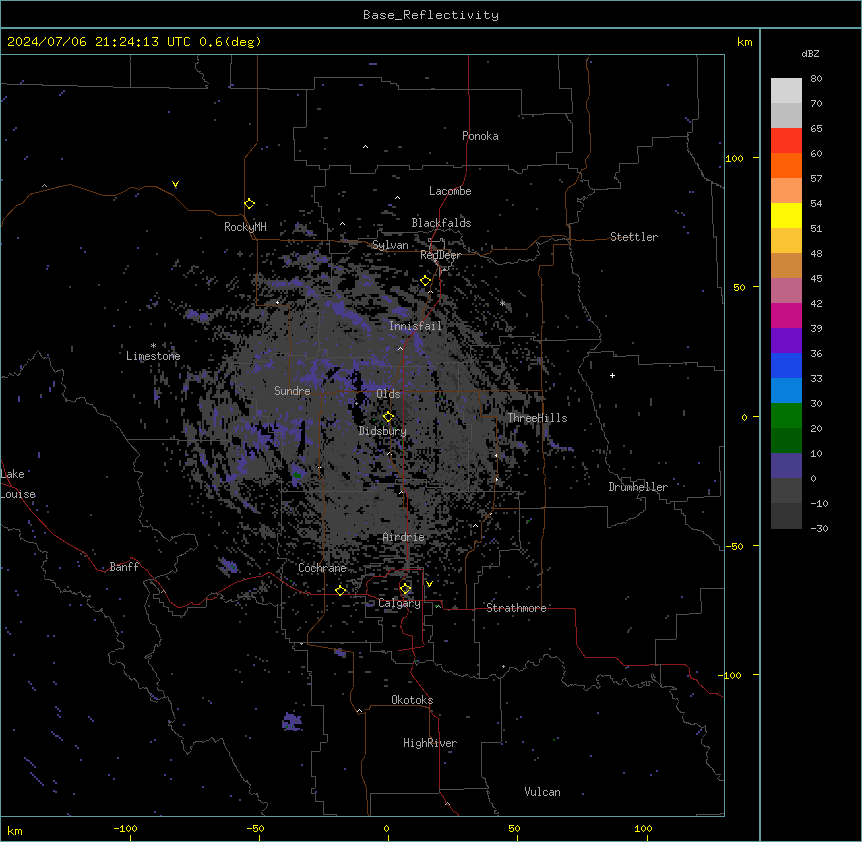Viewport: 862px width, 842px height.
Task: Click the HighRiver label
Action: (430, 743)
